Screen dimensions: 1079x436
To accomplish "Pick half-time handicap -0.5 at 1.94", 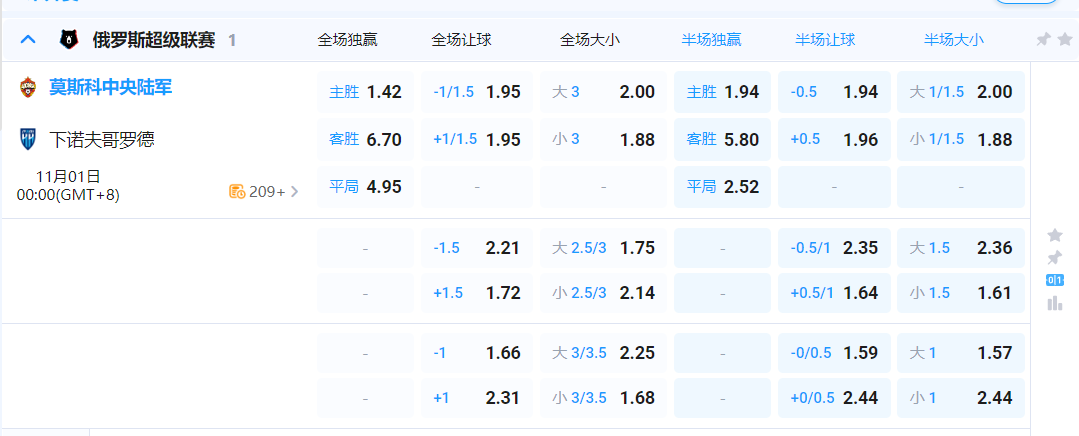I will click(834, 92).
